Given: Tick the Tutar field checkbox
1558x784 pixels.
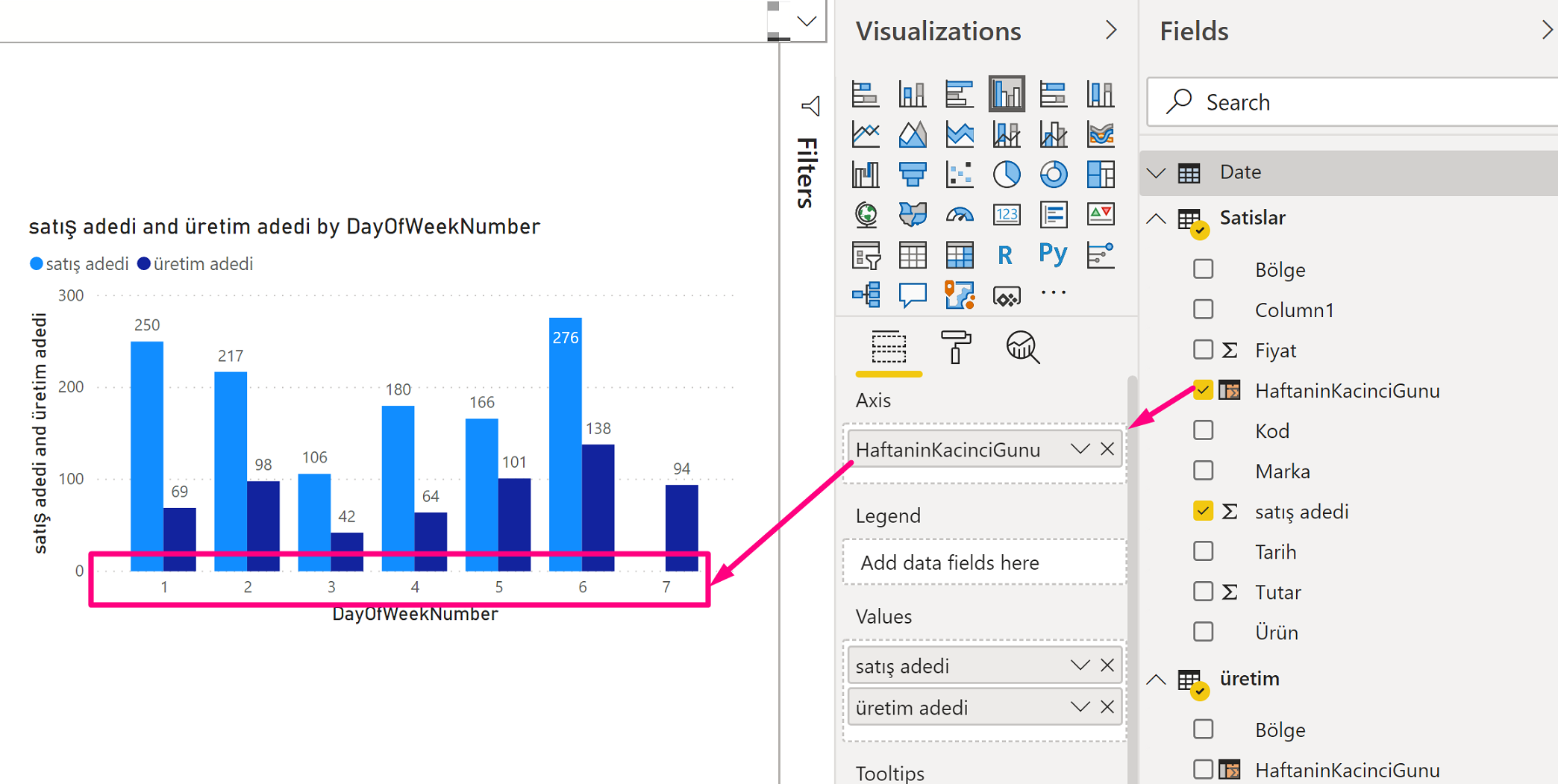Looking at the screenshot, I should (1203, 592).
